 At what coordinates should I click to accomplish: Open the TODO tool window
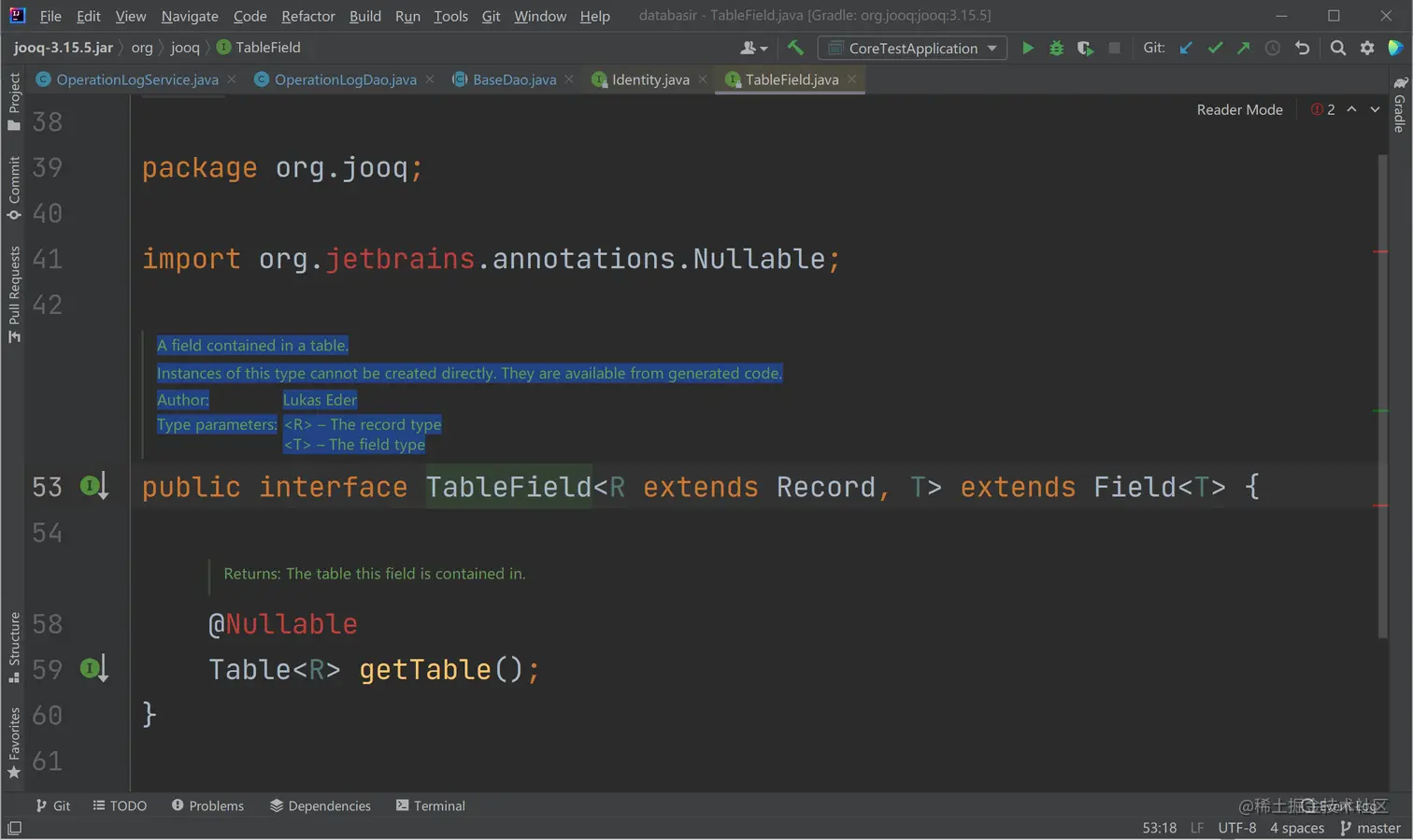121,805
